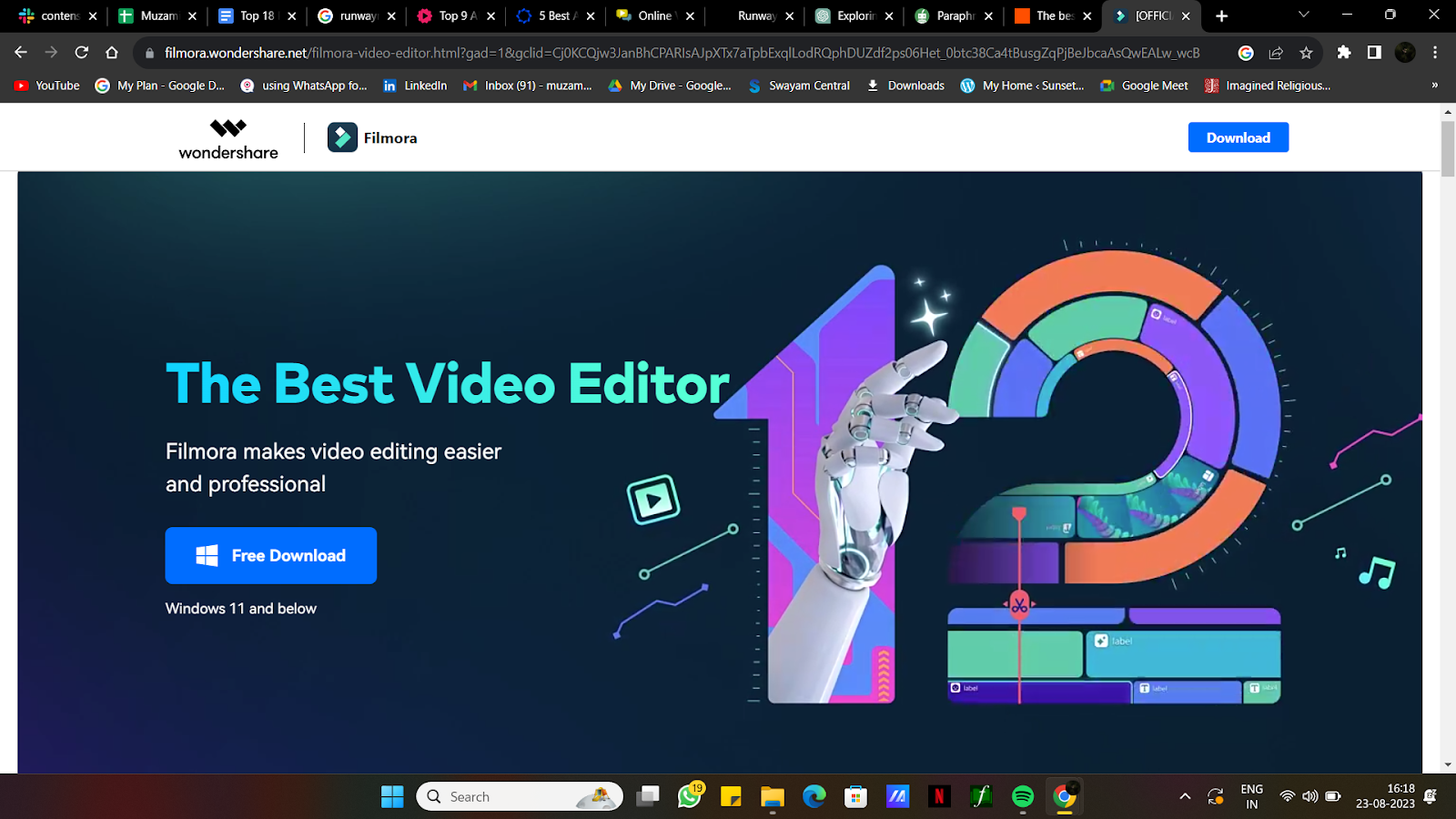Go back using browser back arrow
The image size is (1456, 819).
(21, 53)
